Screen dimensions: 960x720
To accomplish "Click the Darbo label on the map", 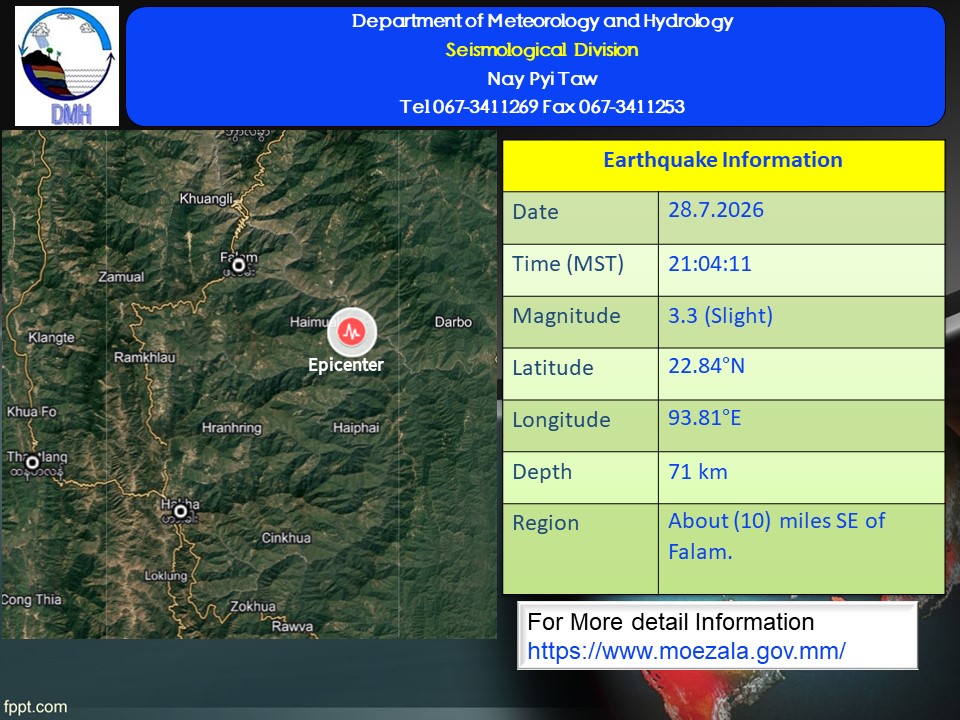I will [x=453, y=322].
